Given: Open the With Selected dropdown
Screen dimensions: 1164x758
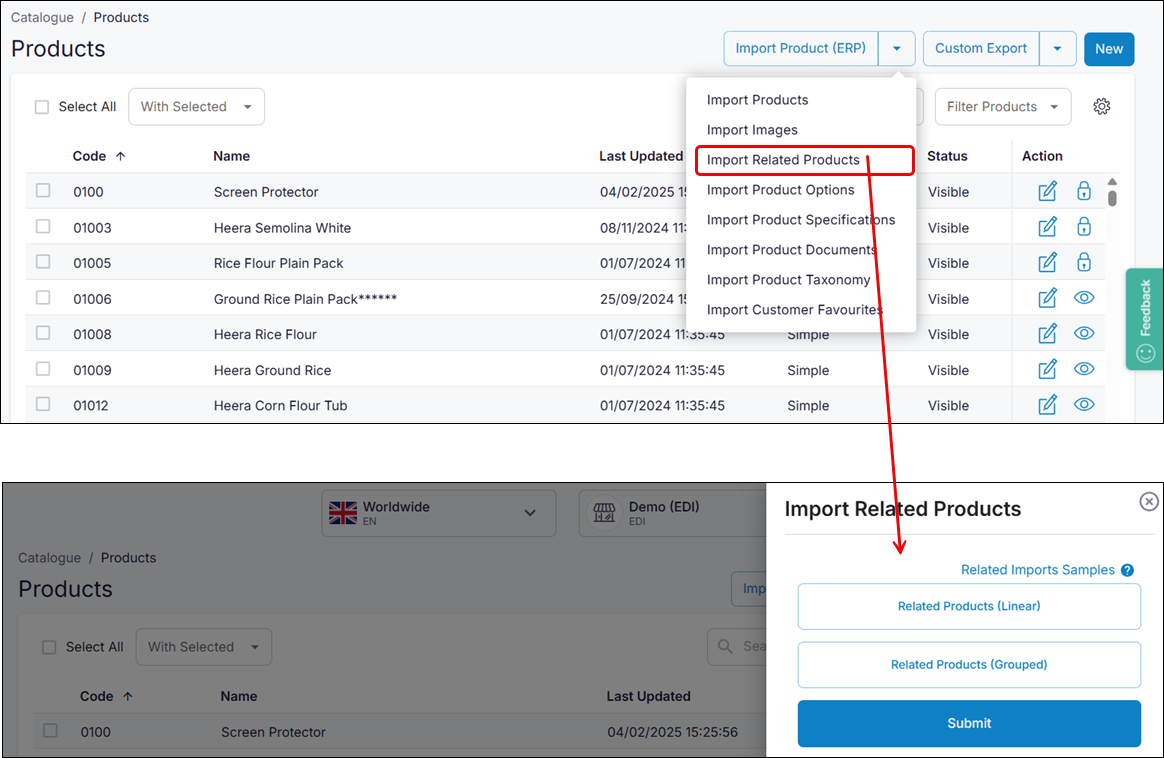Looking at the screenshot, I should coord(196,106).
